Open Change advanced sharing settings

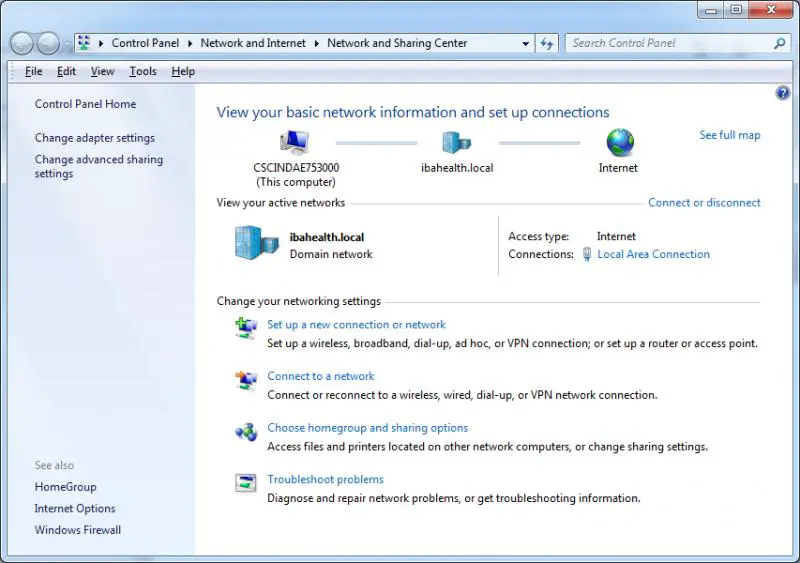pos(99,166)
